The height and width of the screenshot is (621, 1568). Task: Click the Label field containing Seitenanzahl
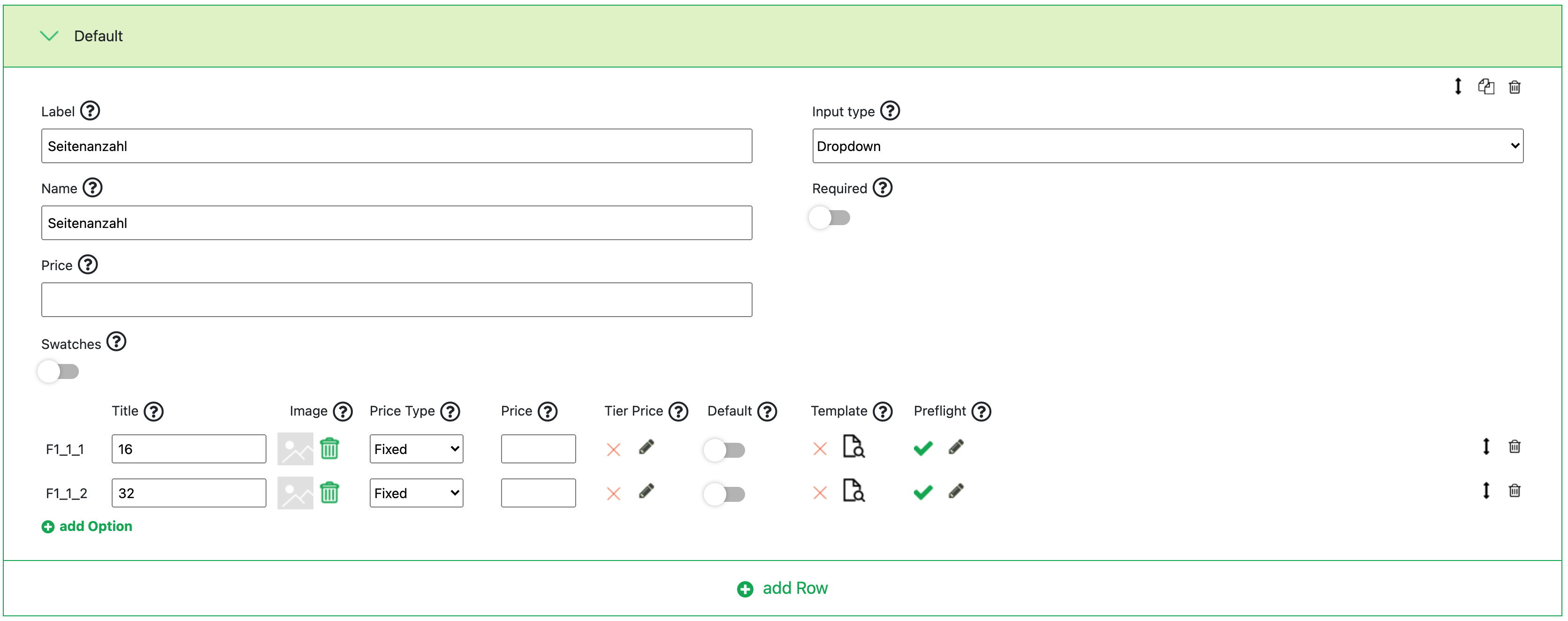point(396,146)
